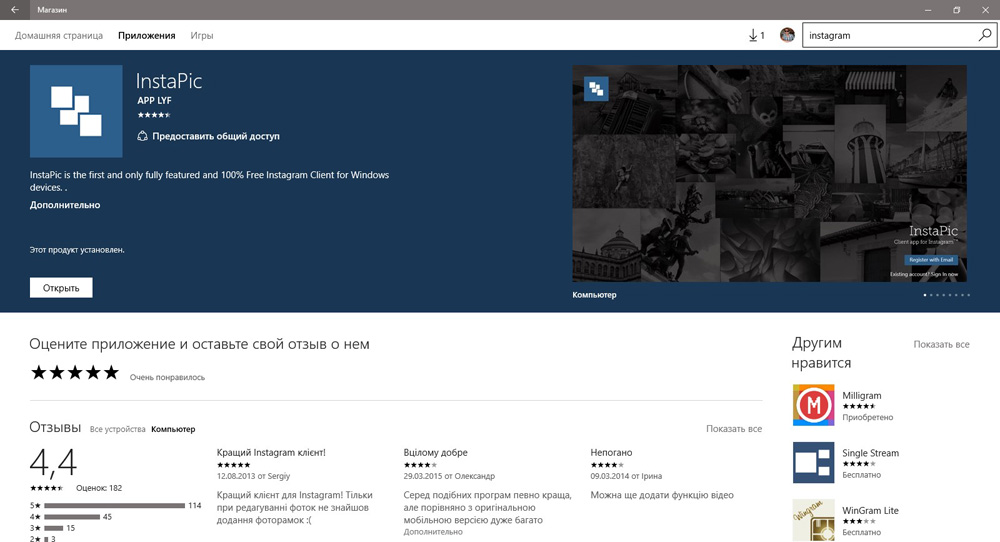Image resolution: width=1000 pixels, height=542 pixels.
Task: Rate the app with the third star
Action: coord(75,372)
